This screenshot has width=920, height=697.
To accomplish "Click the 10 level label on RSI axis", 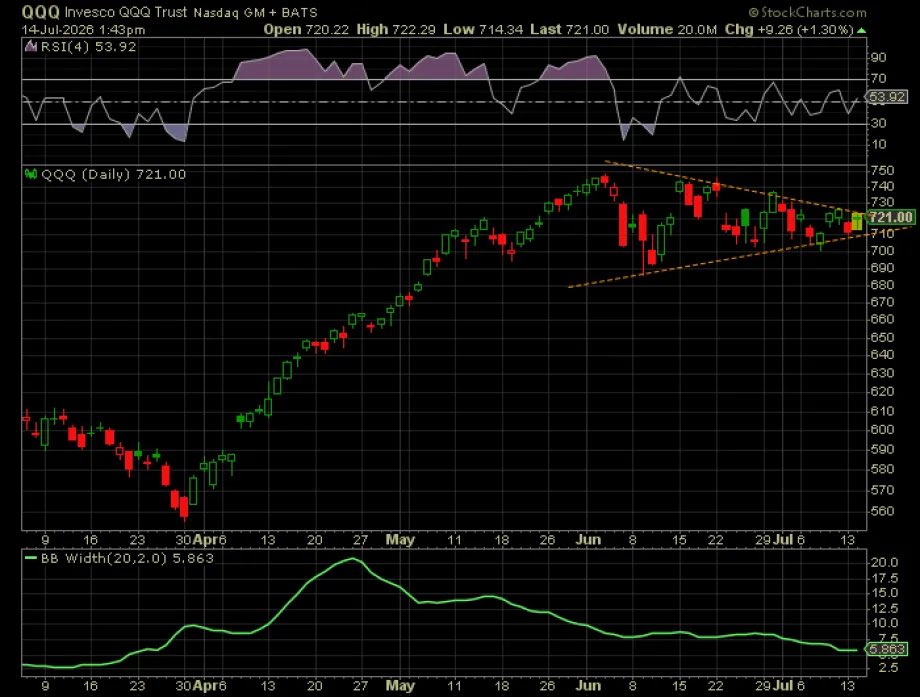I will [878, 144].
